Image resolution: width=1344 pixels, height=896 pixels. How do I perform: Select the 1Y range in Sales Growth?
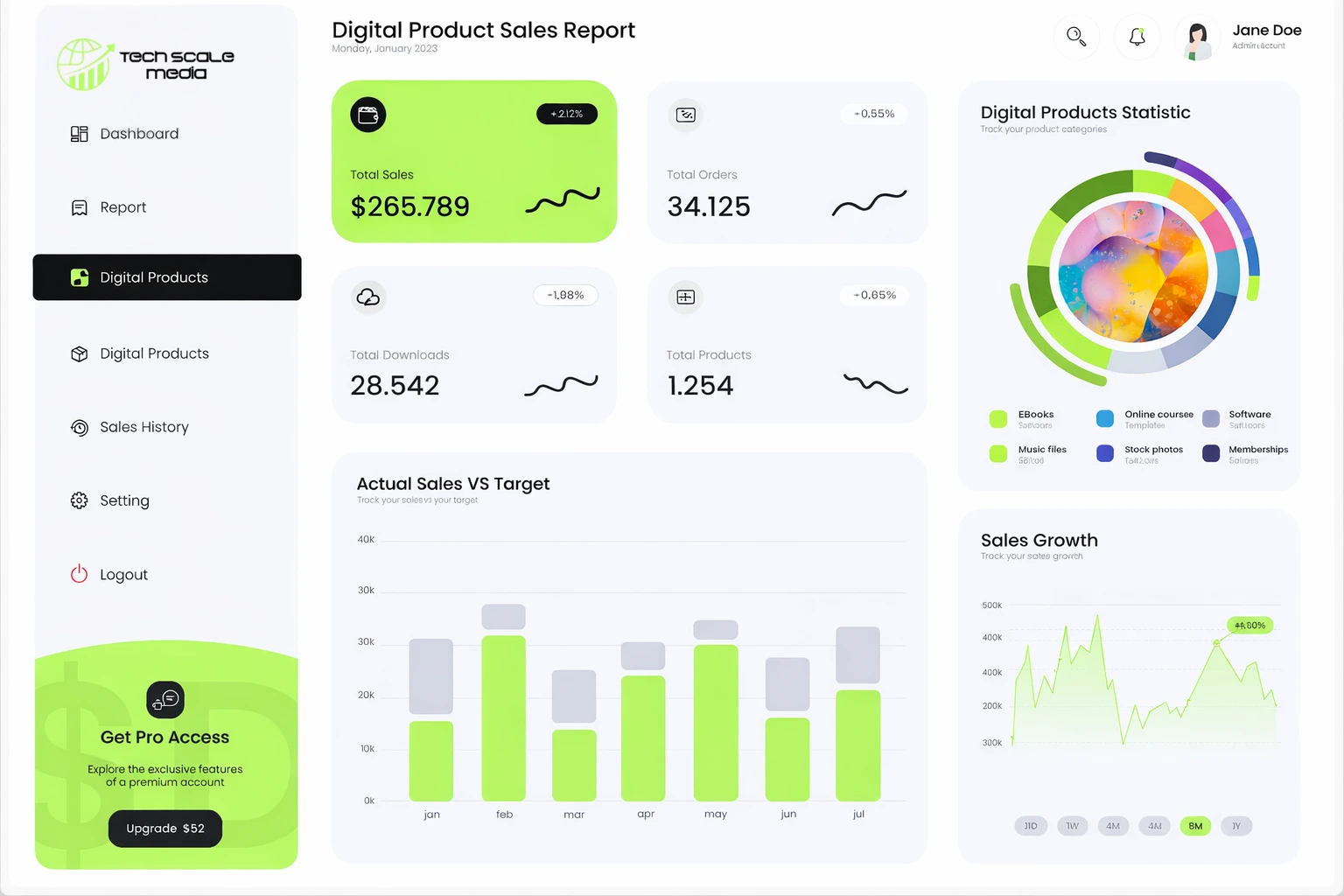pyautogui.click(x=1236, y=826)
